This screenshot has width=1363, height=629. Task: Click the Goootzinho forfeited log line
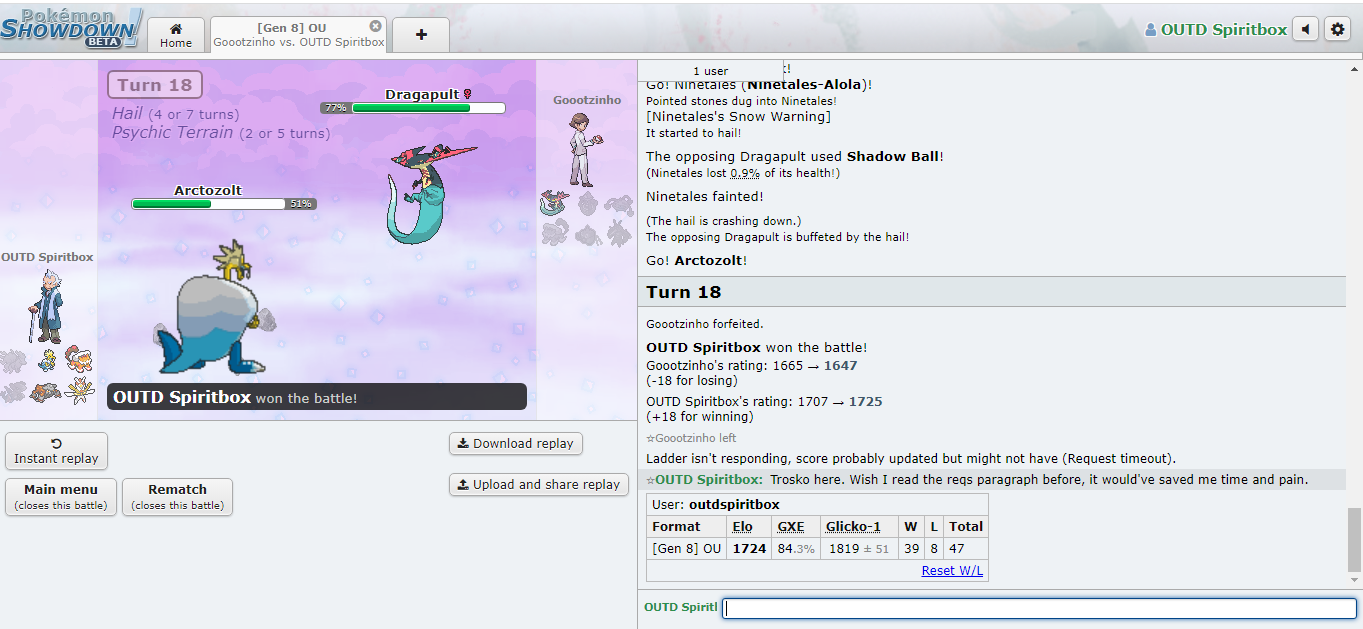[x=705, y=324]
